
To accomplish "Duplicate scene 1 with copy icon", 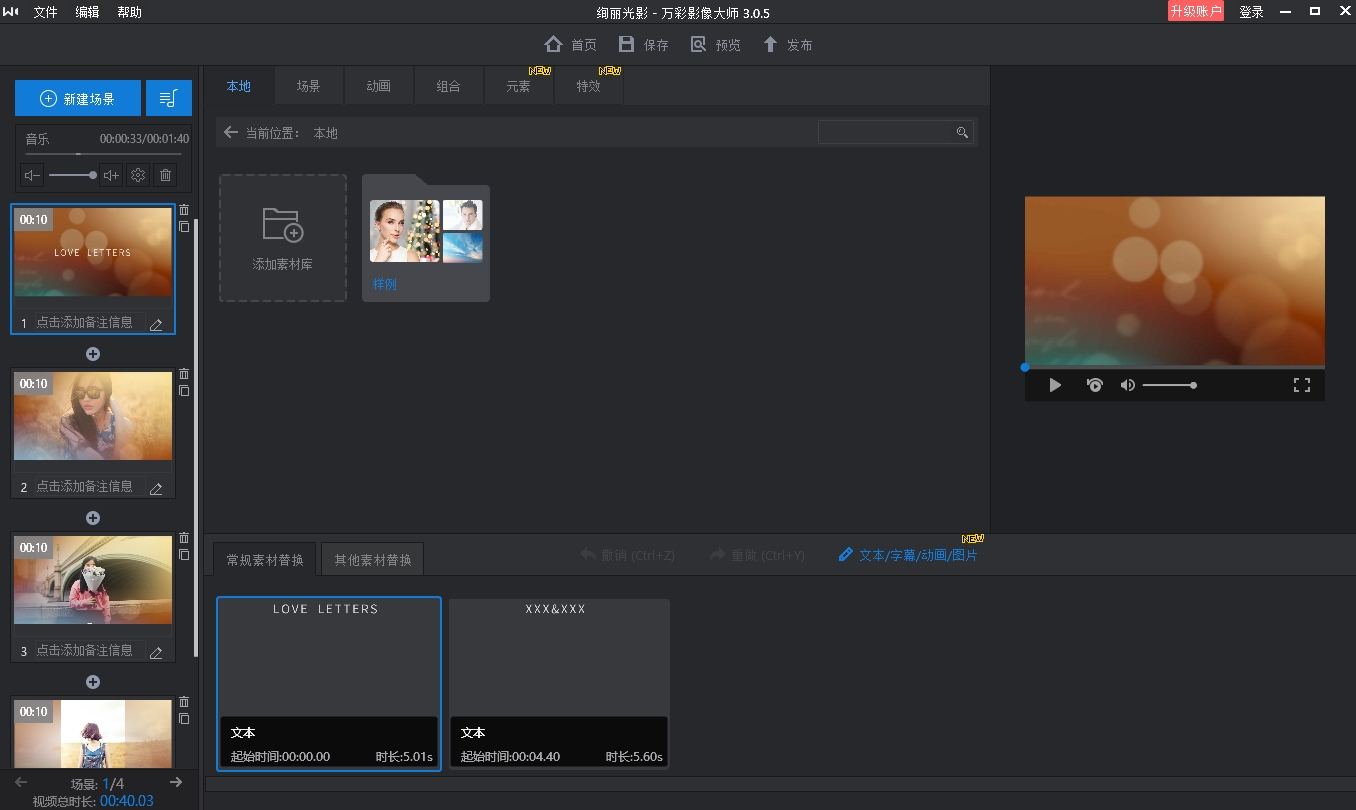I will click(184, 227).
